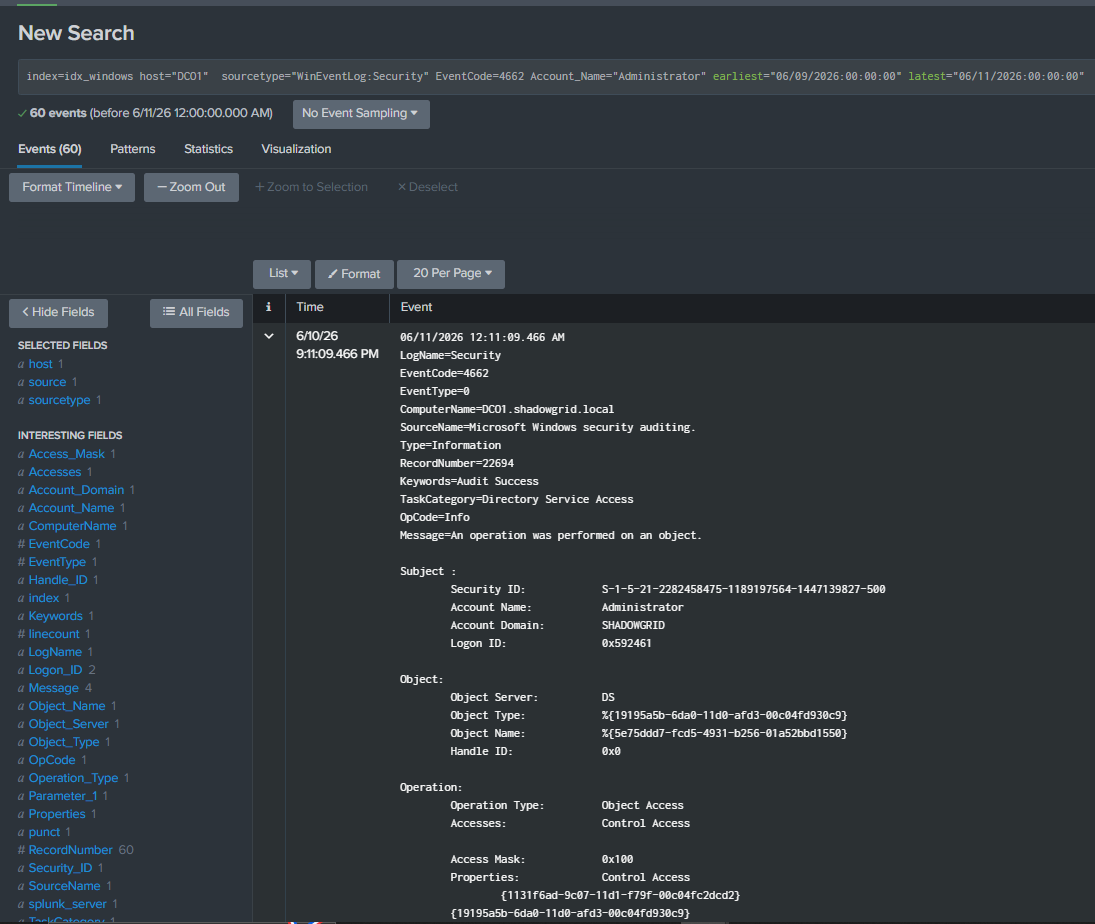The width and height of the screenshot is (1095, 924).
Task: Click the Format button with pencil icon
Action: click(x=354, y=274)
